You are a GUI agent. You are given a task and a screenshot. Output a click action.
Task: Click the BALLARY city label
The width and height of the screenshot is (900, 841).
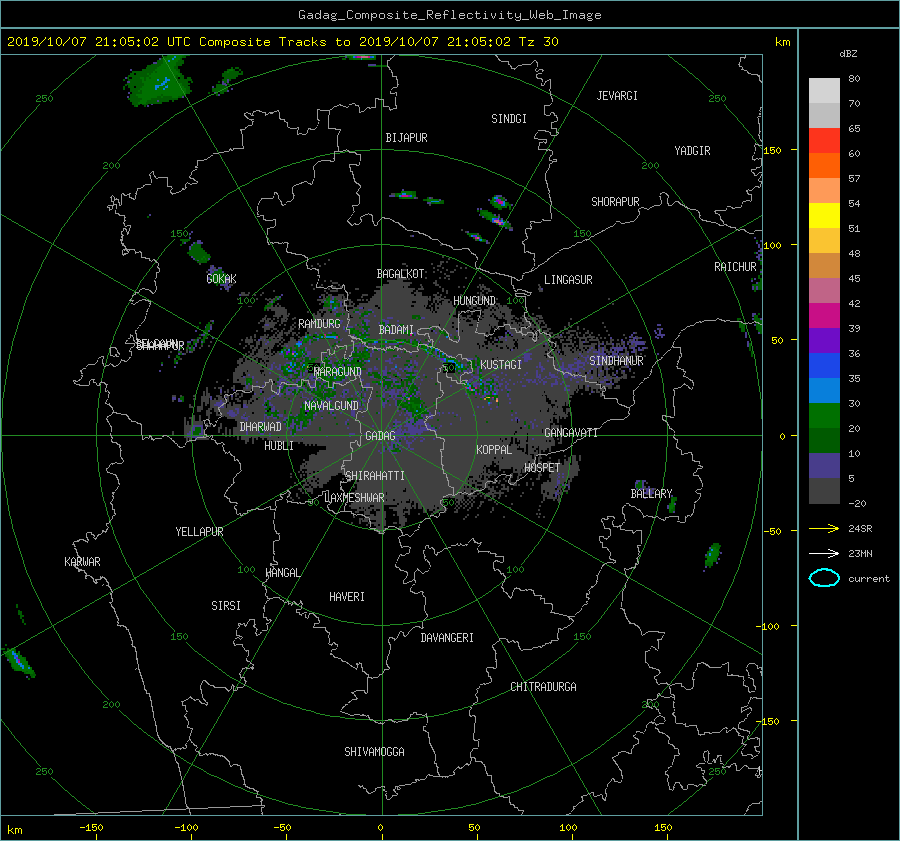click(x=651, y=494)
